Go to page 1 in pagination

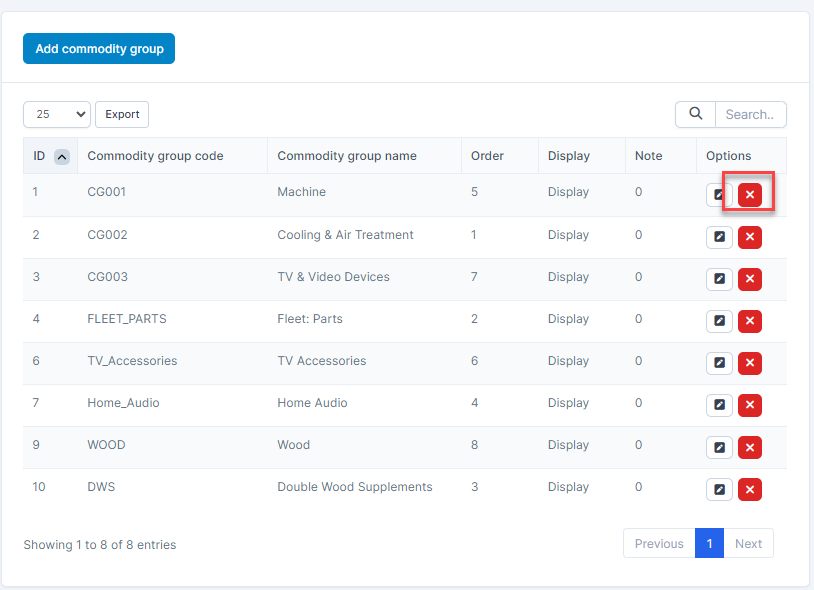click(x=709, y=543)
